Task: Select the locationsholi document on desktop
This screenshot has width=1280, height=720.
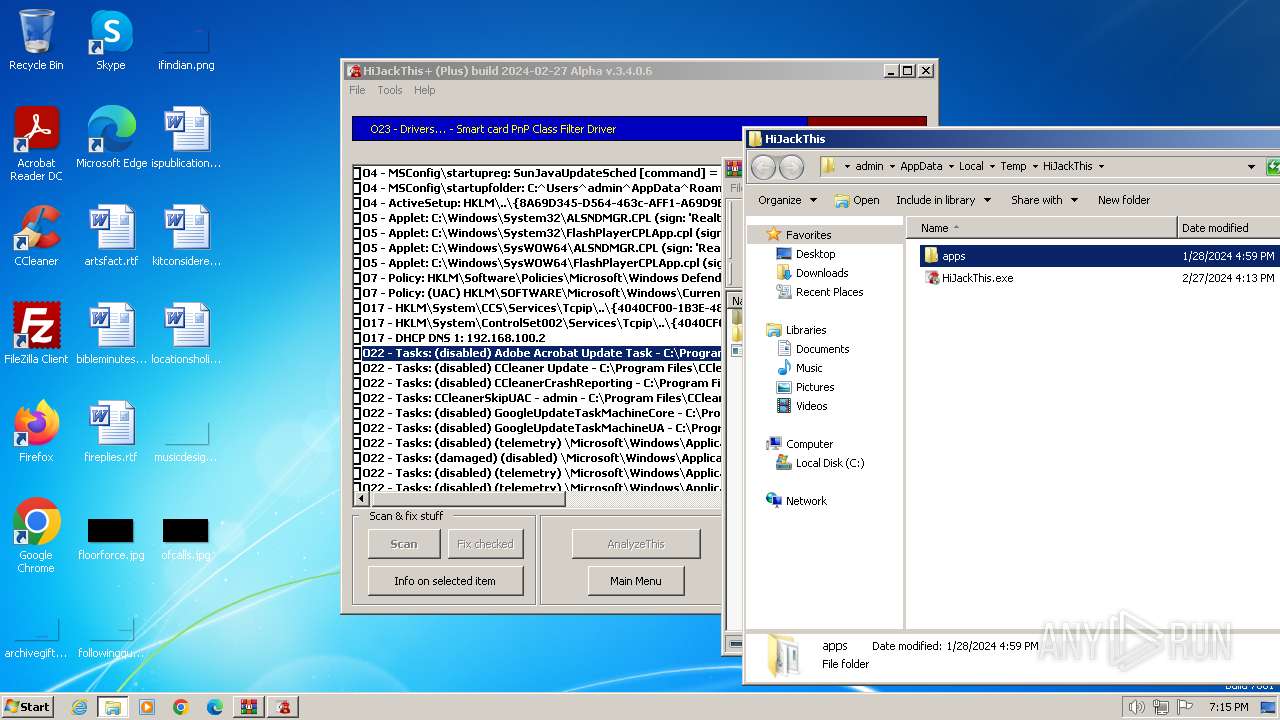Action: (x=186, y=334)
